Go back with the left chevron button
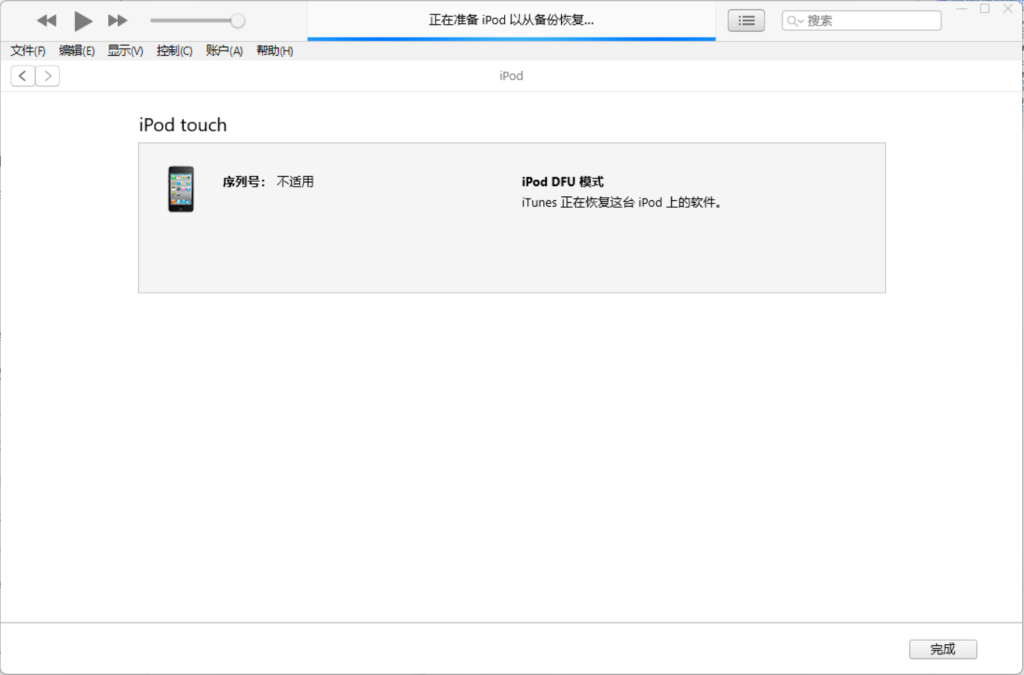The height and width of the screenshot is (675, 1024). (x=23, y=76)
